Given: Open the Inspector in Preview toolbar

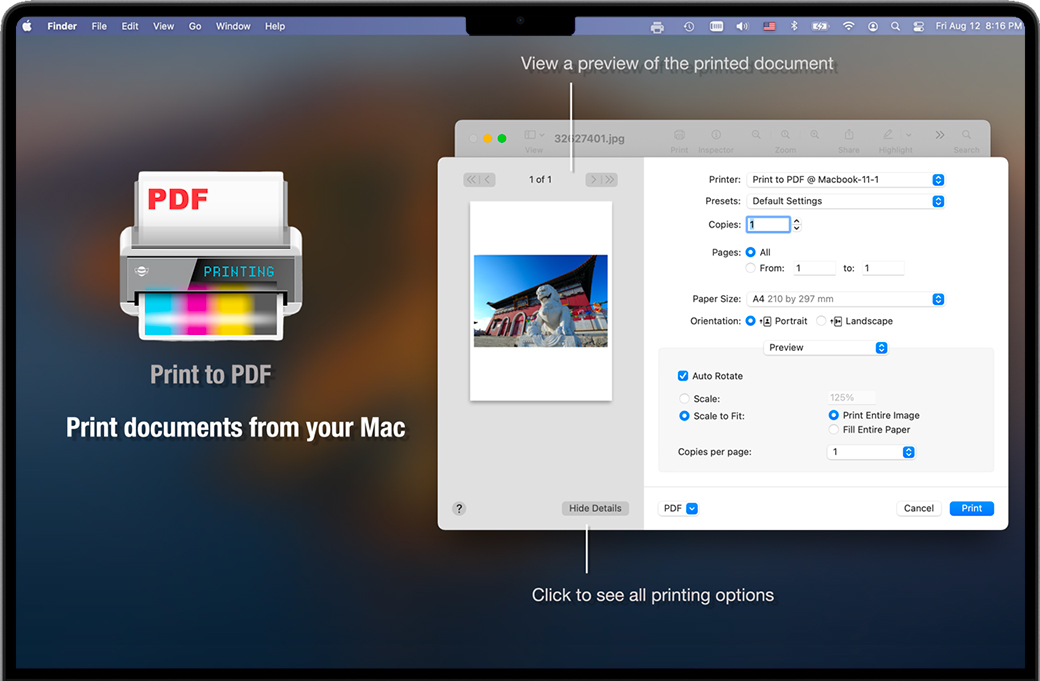Looking at the screenshot, I should [x=716, y=135].
